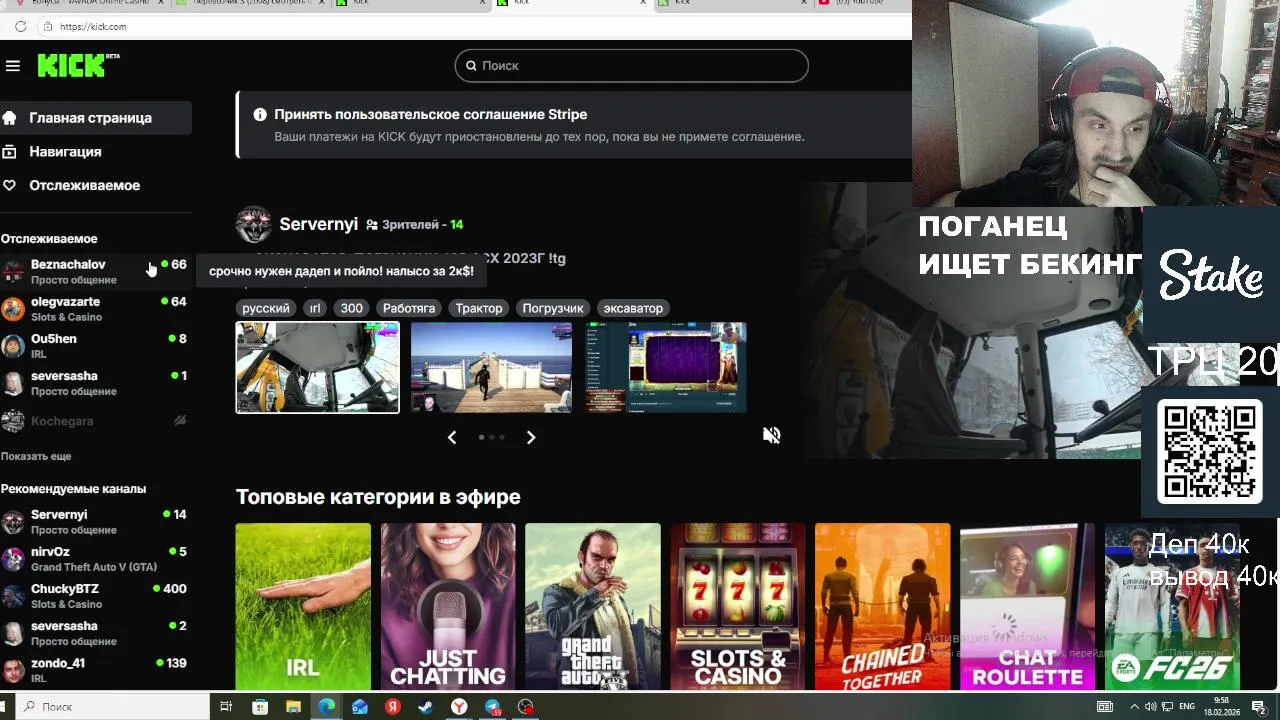Open the Chat Roulette category

click(1028, 606)
